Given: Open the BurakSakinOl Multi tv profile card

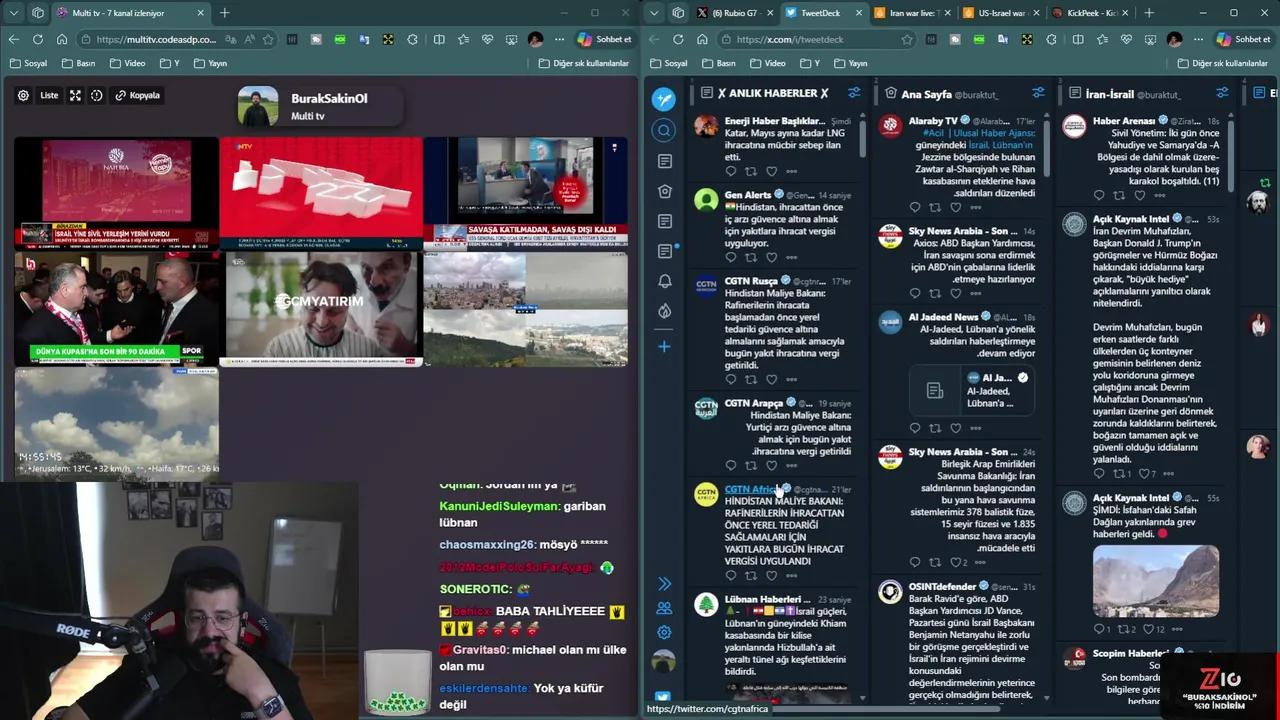Looking at the screenshot, I should 319,106.
